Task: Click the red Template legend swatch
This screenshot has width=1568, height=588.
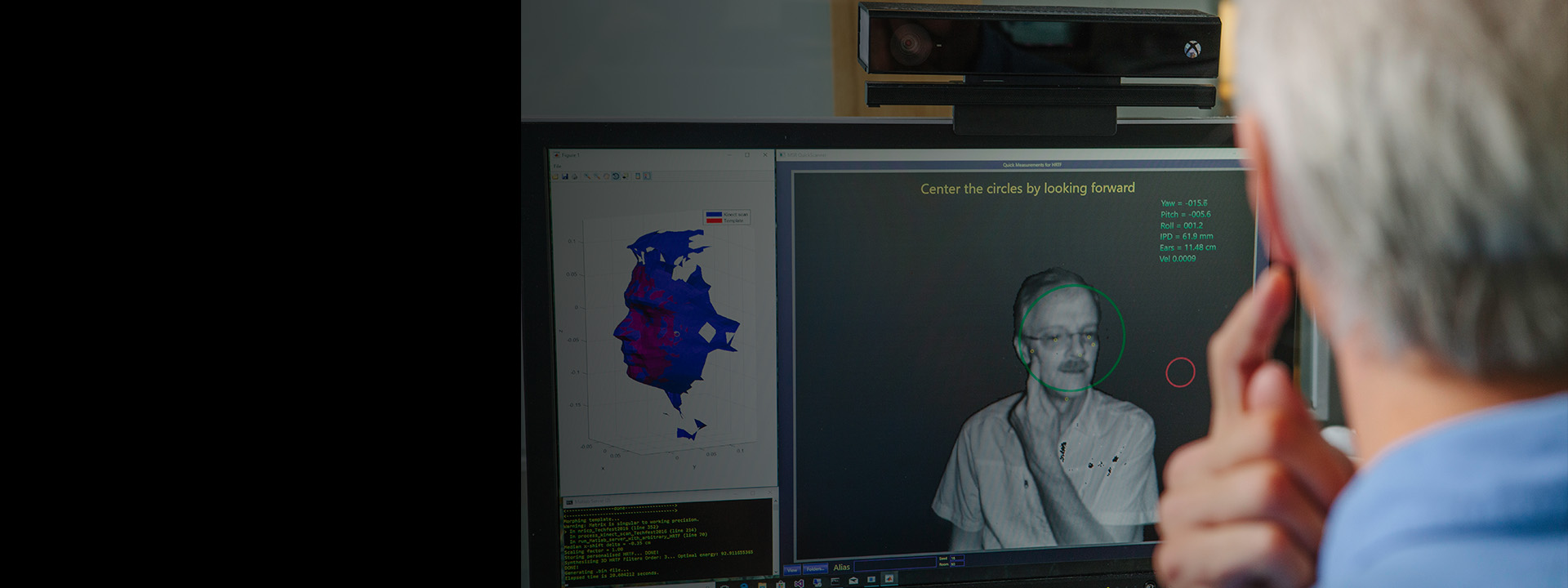Action: click(x=714, y=220)
